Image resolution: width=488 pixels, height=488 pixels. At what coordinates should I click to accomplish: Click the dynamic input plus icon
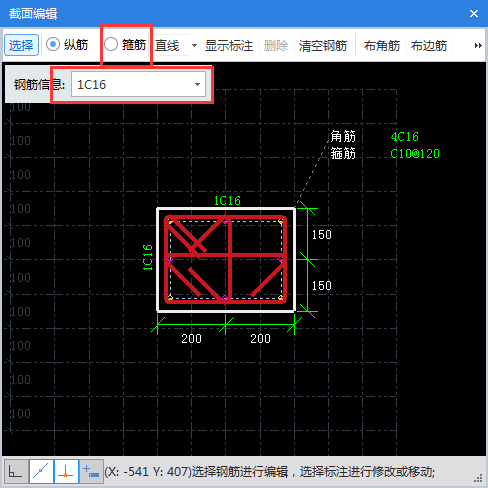[x=91, y=471]
